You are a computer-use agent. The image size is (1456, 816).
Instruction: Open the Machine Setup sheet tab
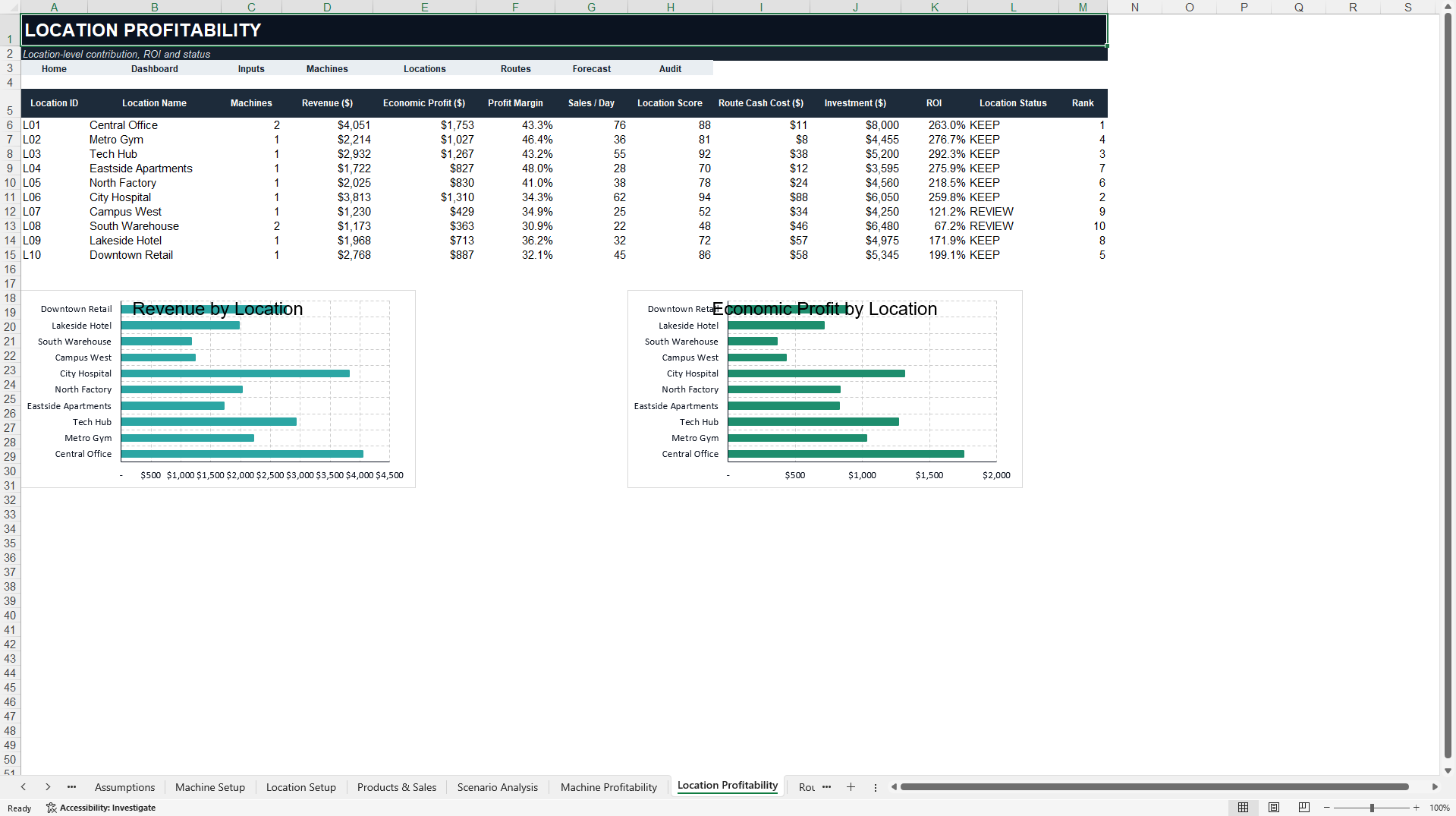coord(210,787)
